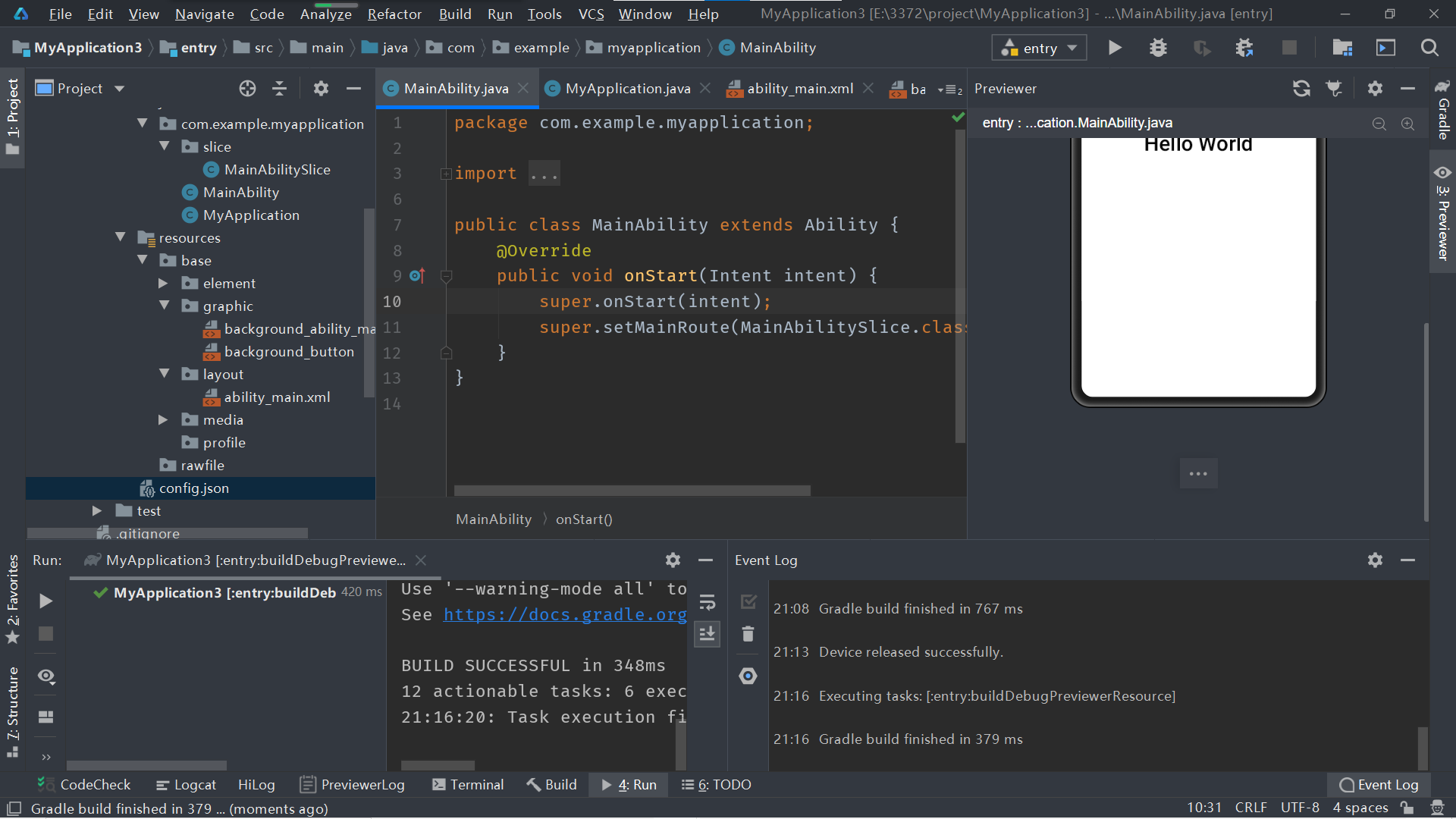
Task: Open the CodeCheck tool window
Action: pos(84,785)
